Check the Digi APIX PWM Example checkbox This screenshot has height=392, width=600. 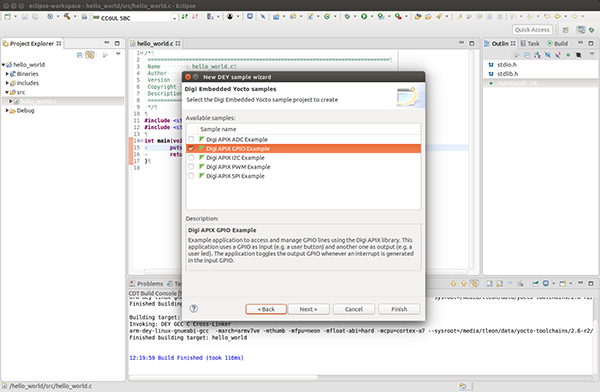pyautogui.click(x=191, y=167)
